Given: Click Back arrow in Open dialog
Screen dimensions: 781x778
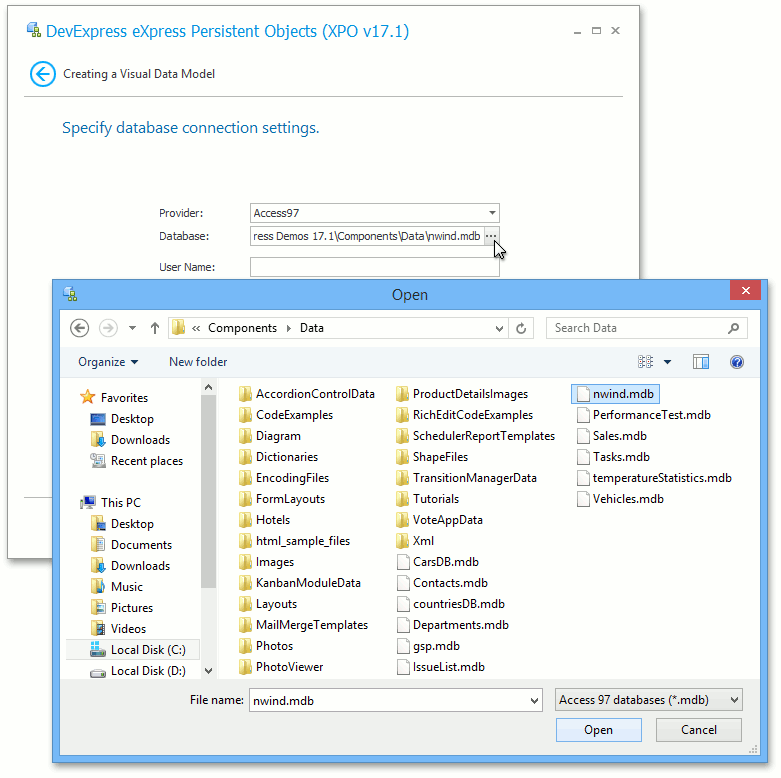Looking at the screenshot, I should click(80, 328).
